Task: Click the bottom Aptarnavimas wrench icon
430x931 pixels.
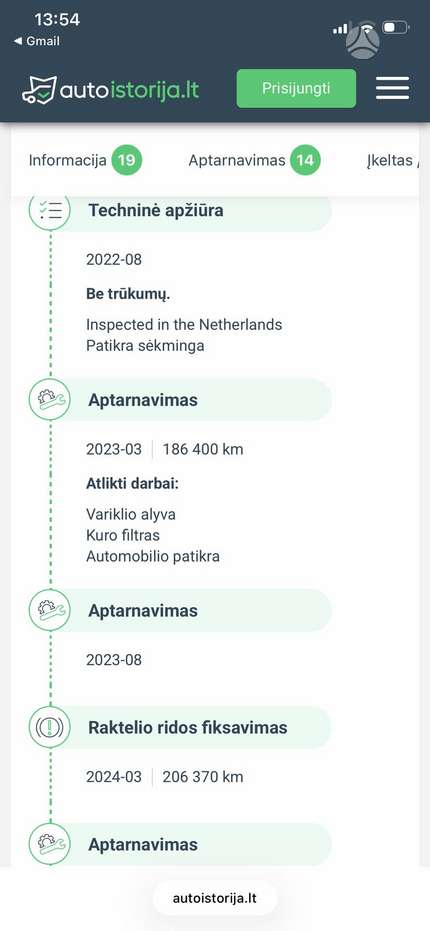Action: 50,844
